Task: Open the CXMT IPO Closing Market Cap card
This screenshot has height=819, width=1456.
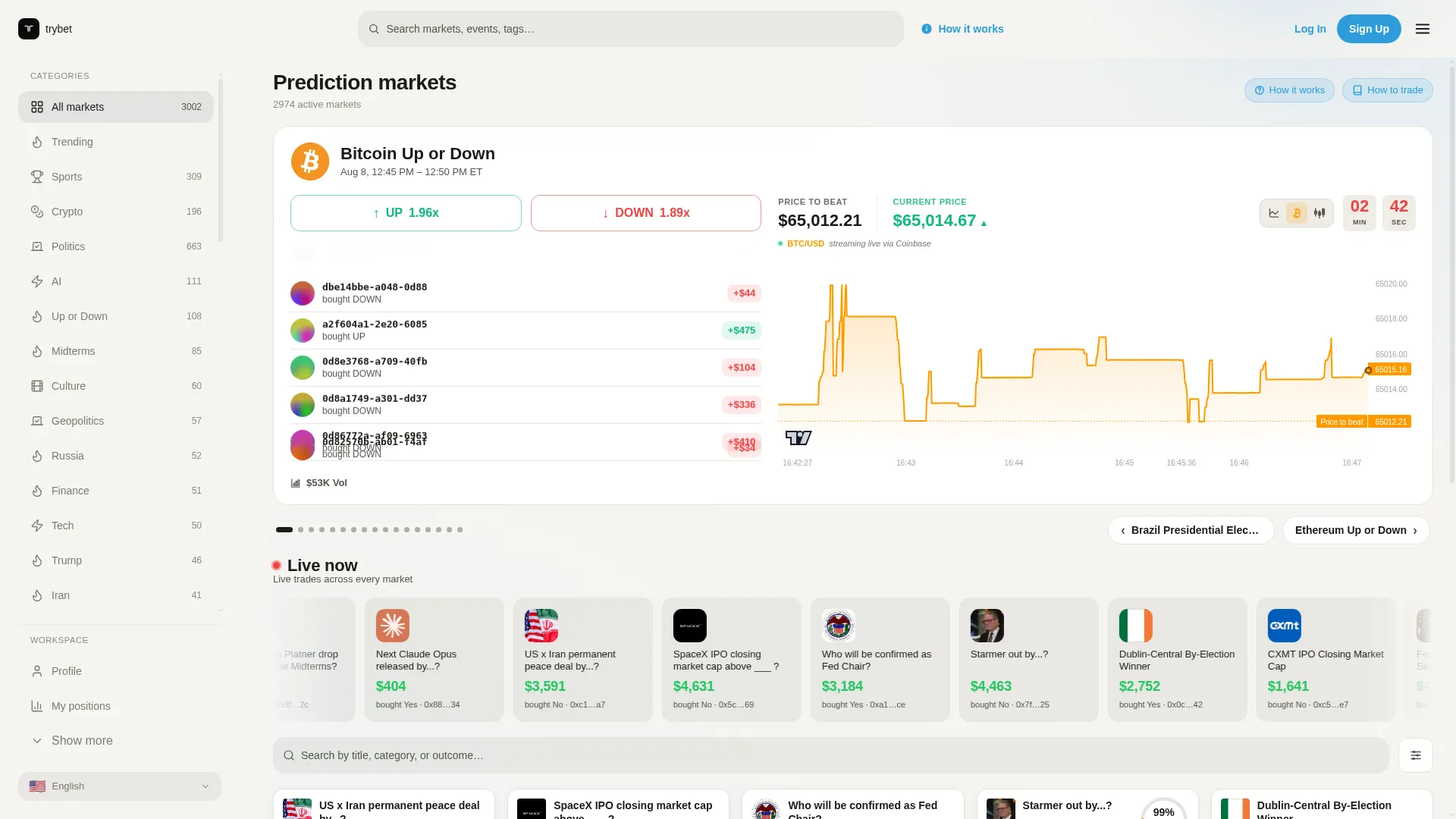Action: tap(1326, 660)
